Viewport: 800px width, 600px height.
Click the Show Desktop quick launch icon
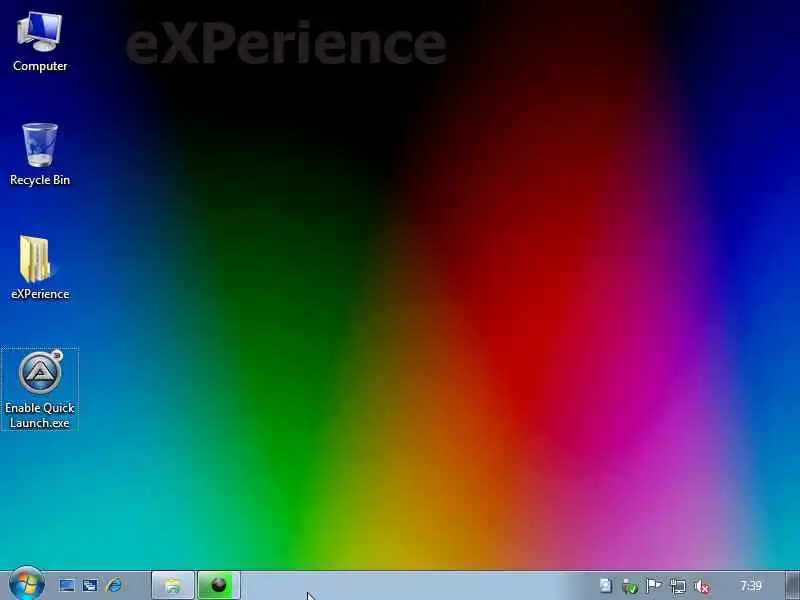click(67, 585)
